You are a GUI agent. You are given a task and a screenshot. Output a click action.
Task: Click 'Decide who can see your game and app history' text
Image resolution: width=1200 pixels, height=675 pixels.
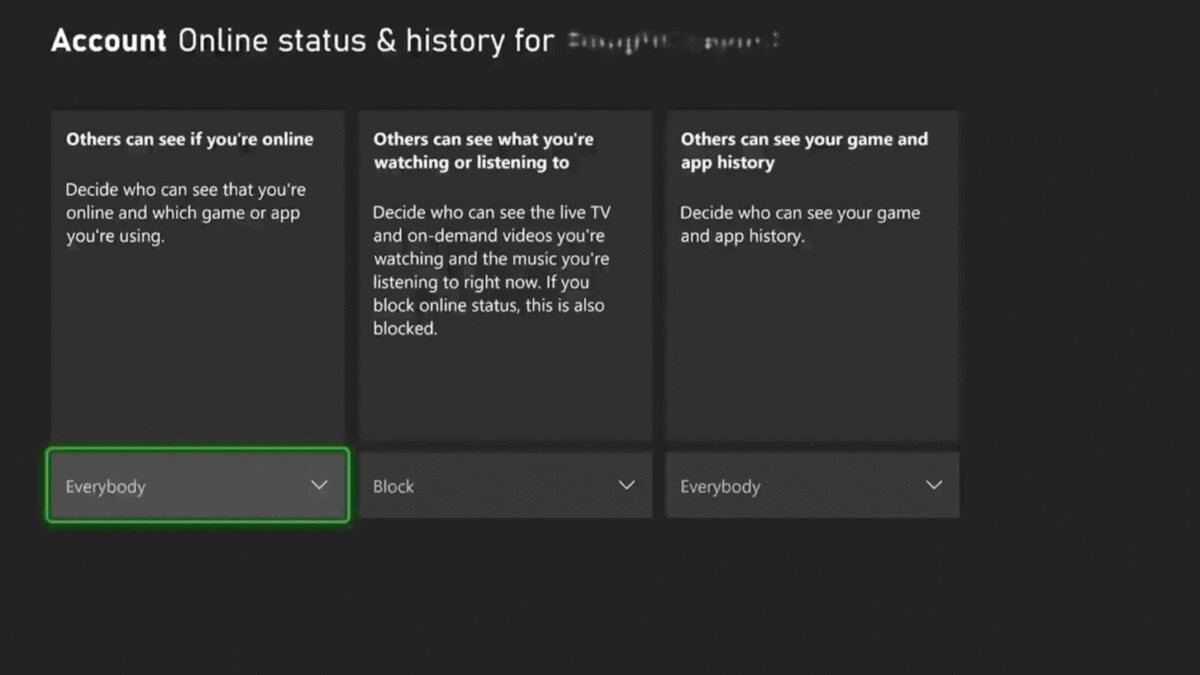(x=800, y=225)
